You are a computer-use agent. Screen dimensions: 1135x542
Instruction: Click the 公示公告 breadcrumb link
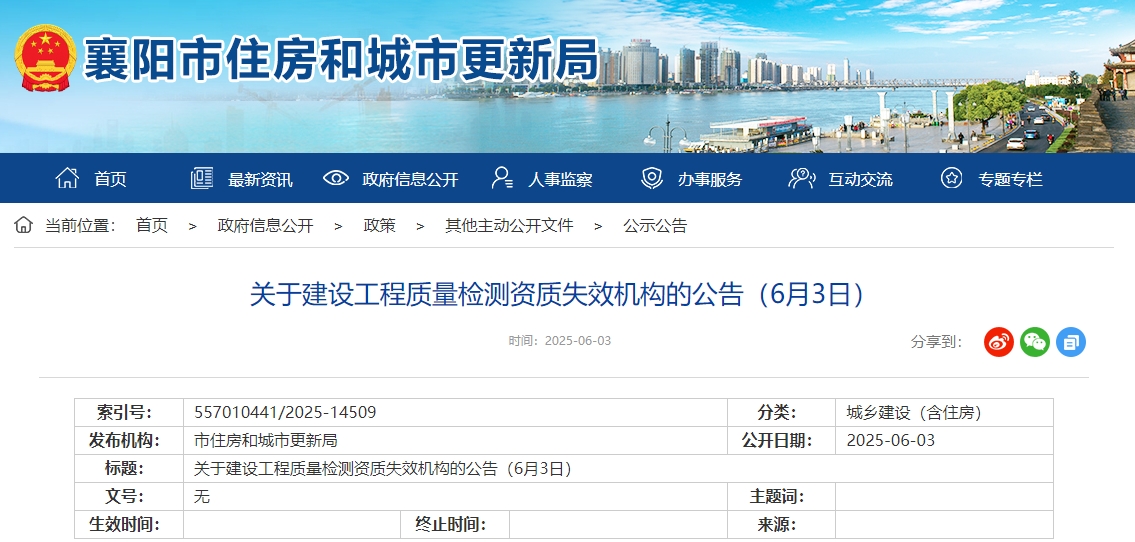655,226
